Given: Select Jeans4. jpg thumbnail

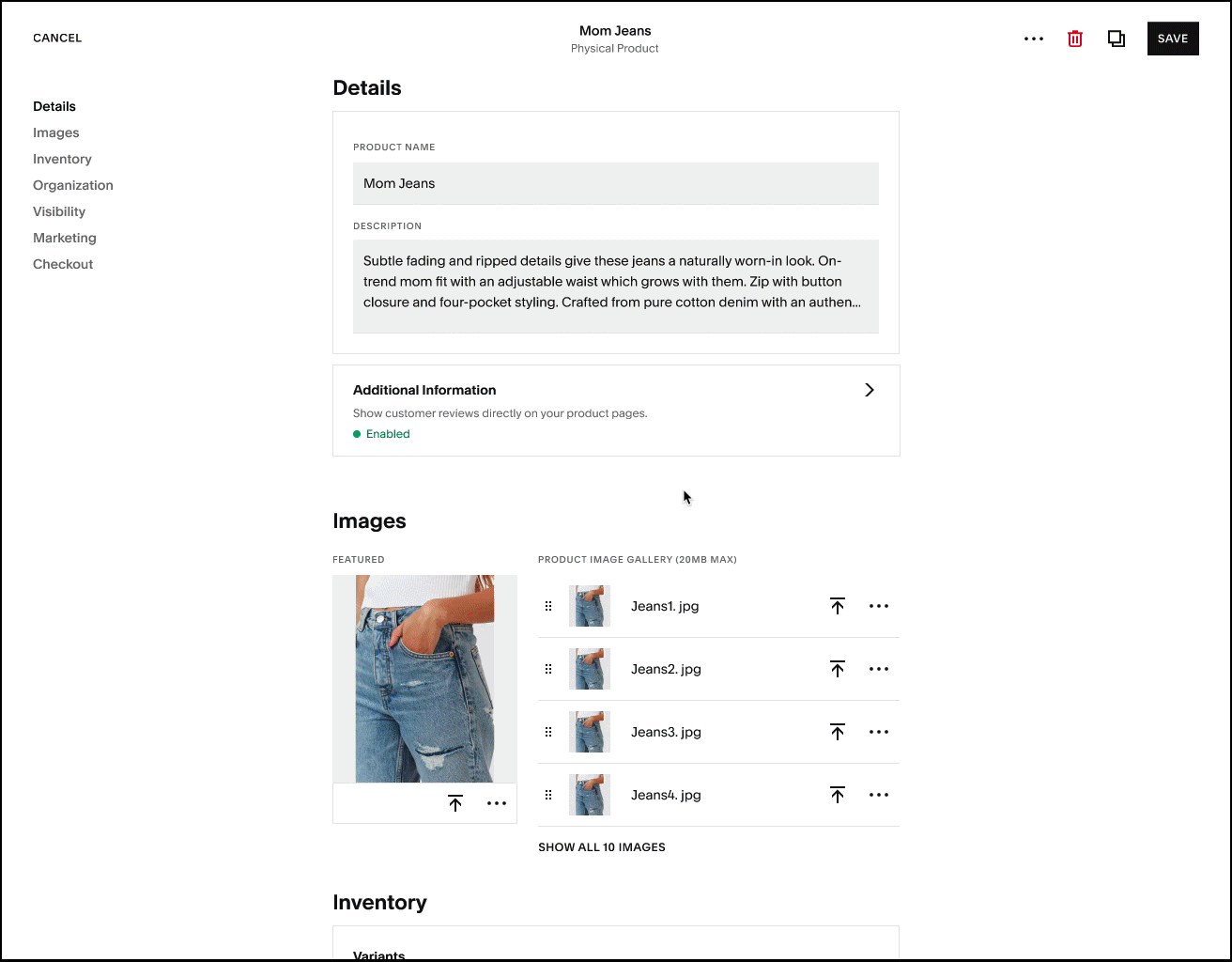Looking at the screenshot, I should pos(590,795).
